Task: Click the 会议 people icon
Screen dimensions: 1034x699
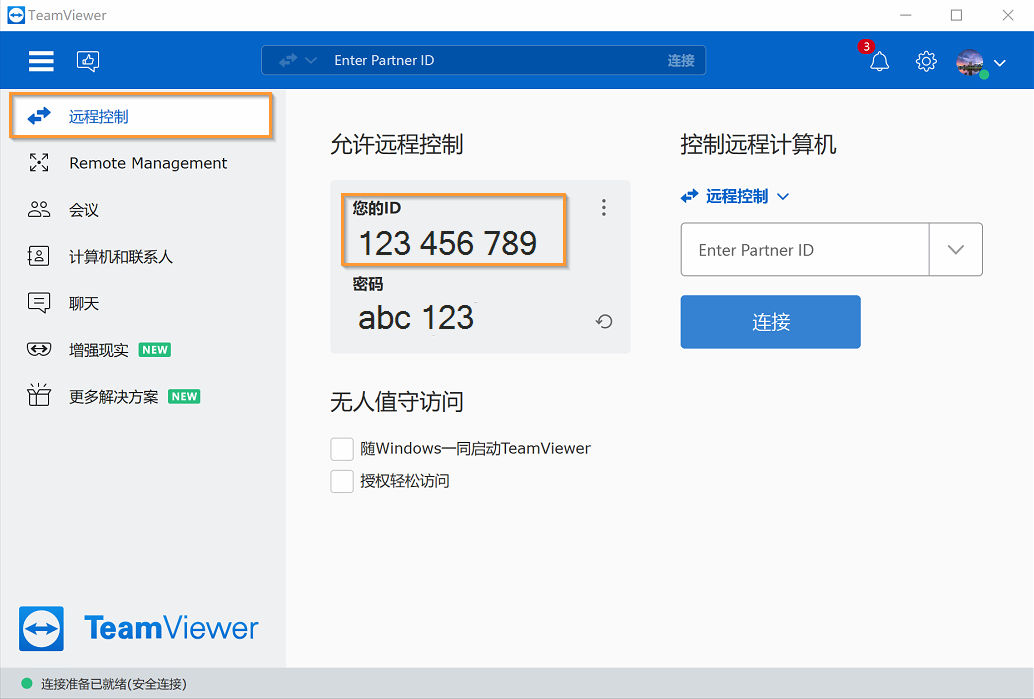Action: click(x=39, y=209)
